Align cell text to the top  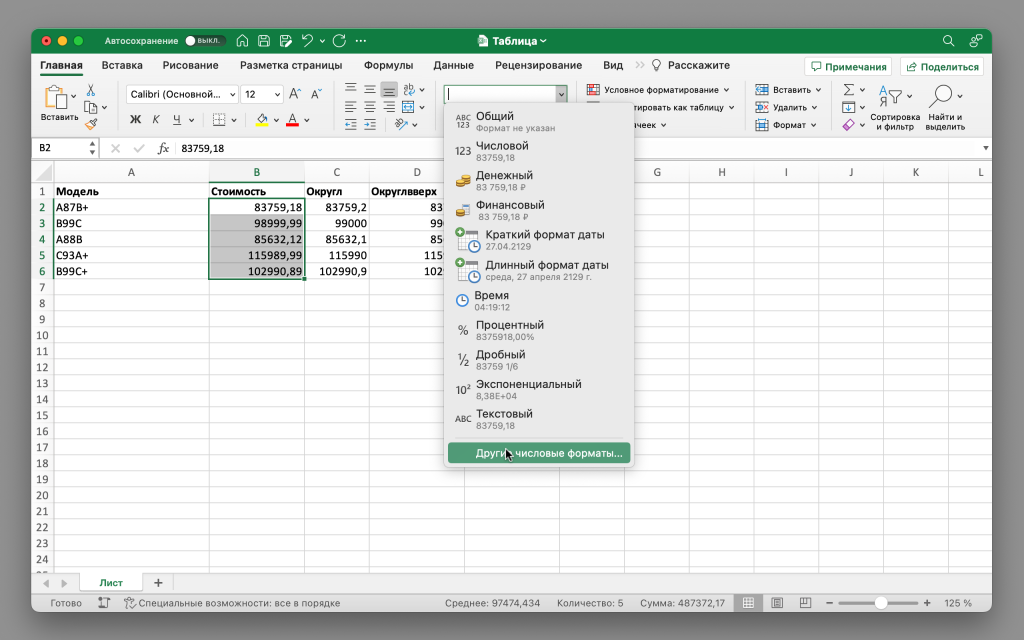coord(351,89)
